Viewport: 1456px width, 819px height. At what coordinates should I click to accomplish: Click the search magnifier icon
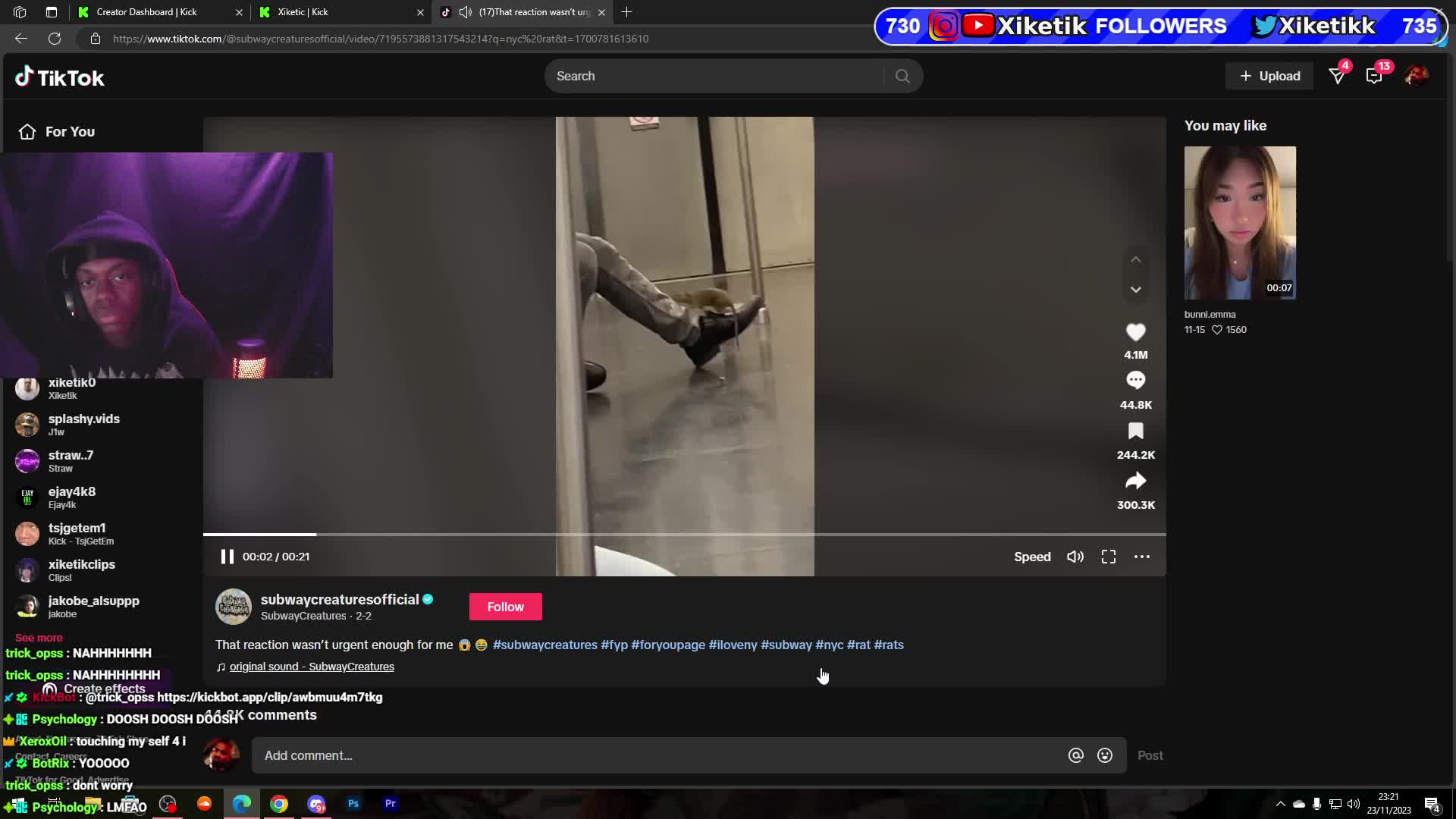point(902,76)
